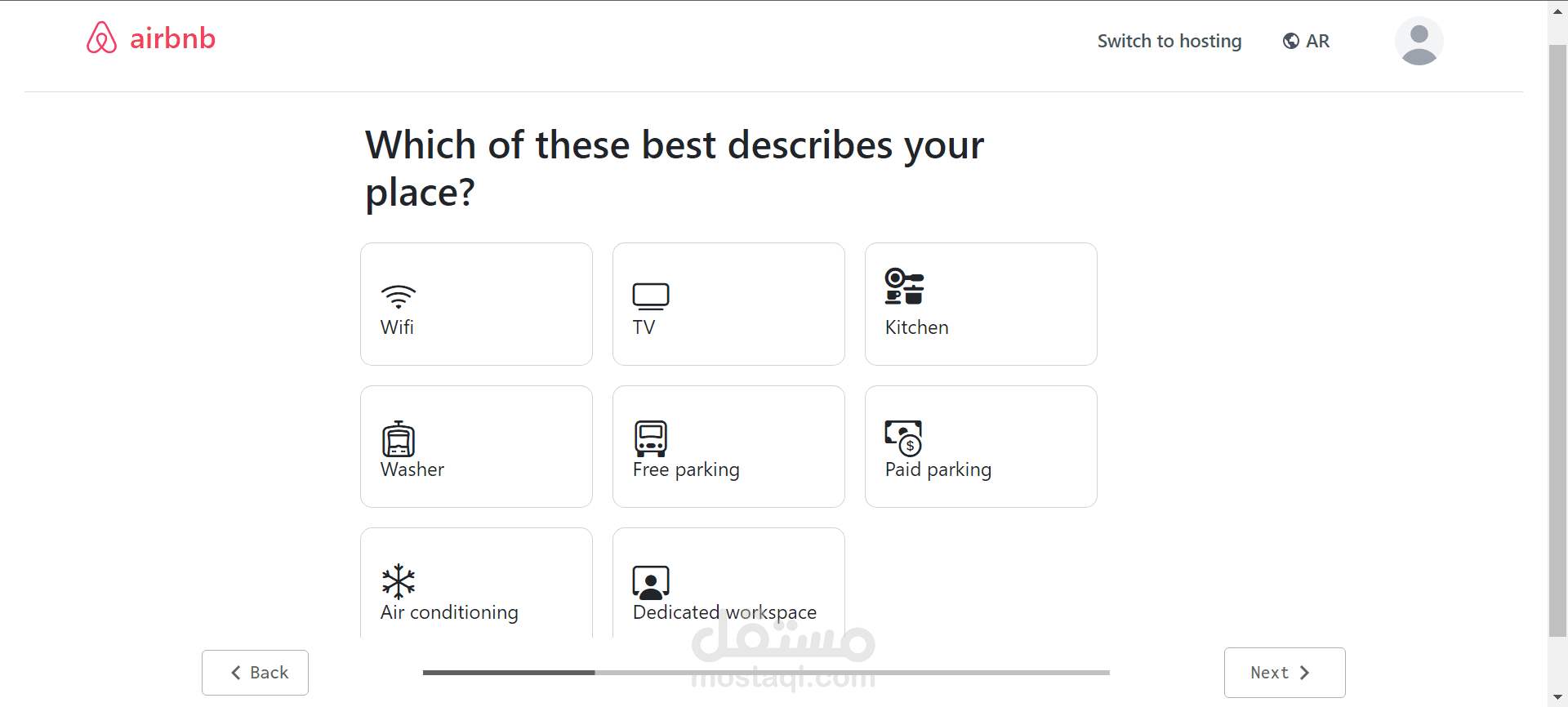This screenshot has height=707, width=1568.
Task: Click Switch to hosting link
Action: pyautogui.click(x=1169, y=41)
